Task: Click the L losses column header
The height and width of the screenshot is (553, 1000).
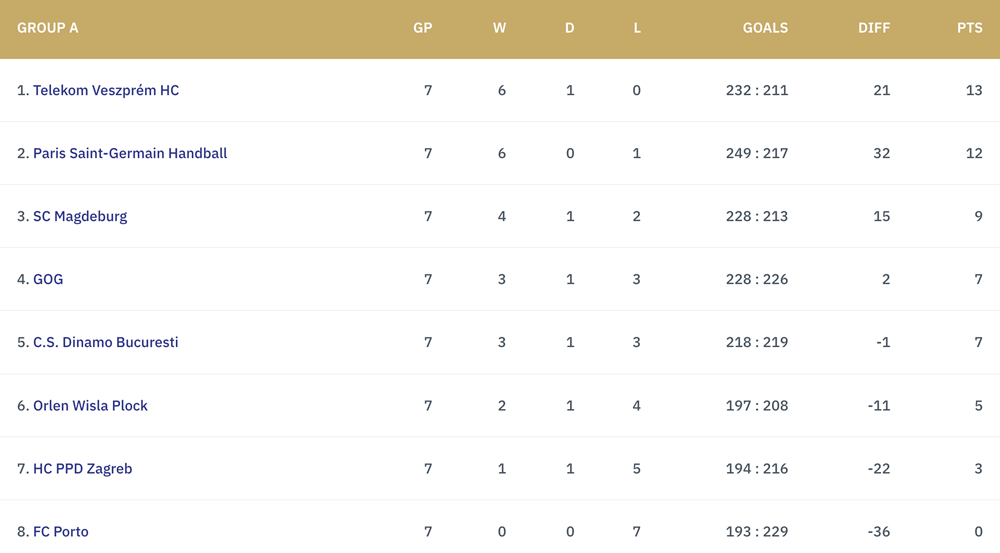Action: coord(637,28)
